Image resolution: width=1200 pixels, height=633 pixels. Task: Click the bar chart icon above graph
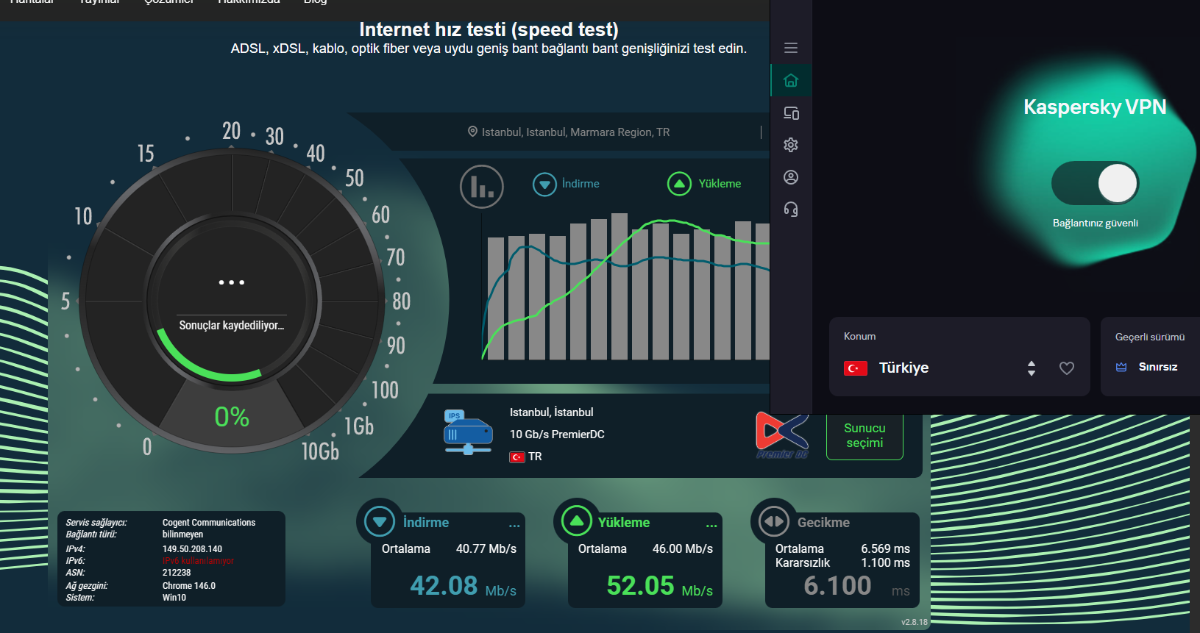482,187
